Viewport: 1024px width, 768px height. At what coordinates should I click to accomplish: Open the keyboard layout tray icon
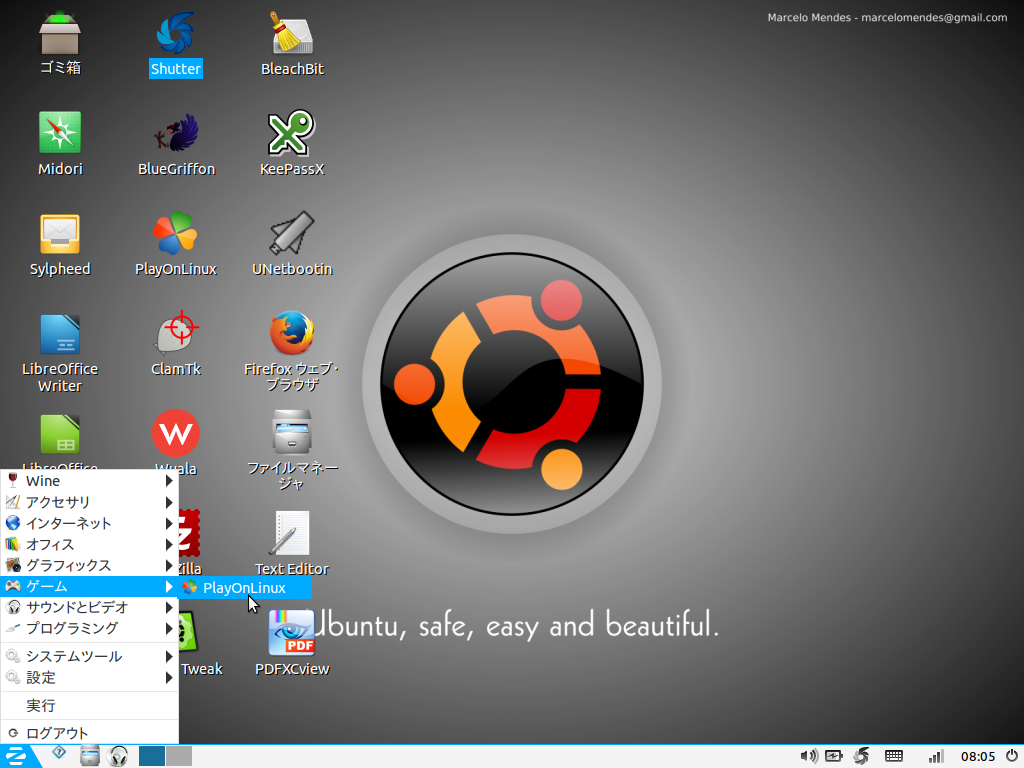tap(893, 756)
